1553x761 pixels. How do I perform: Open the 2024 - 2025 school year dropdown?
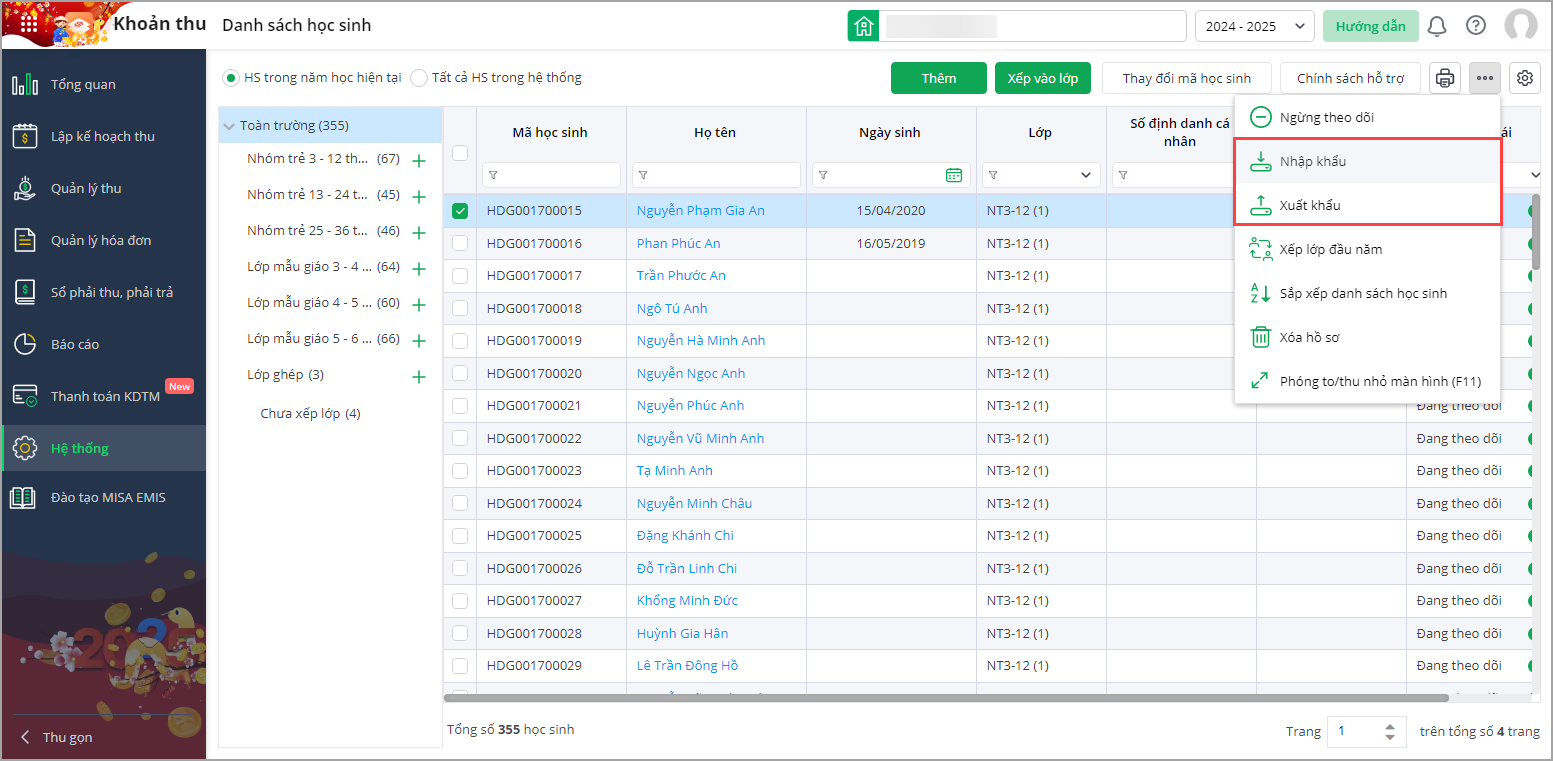pyautogui.click(x=1254, y=26)
